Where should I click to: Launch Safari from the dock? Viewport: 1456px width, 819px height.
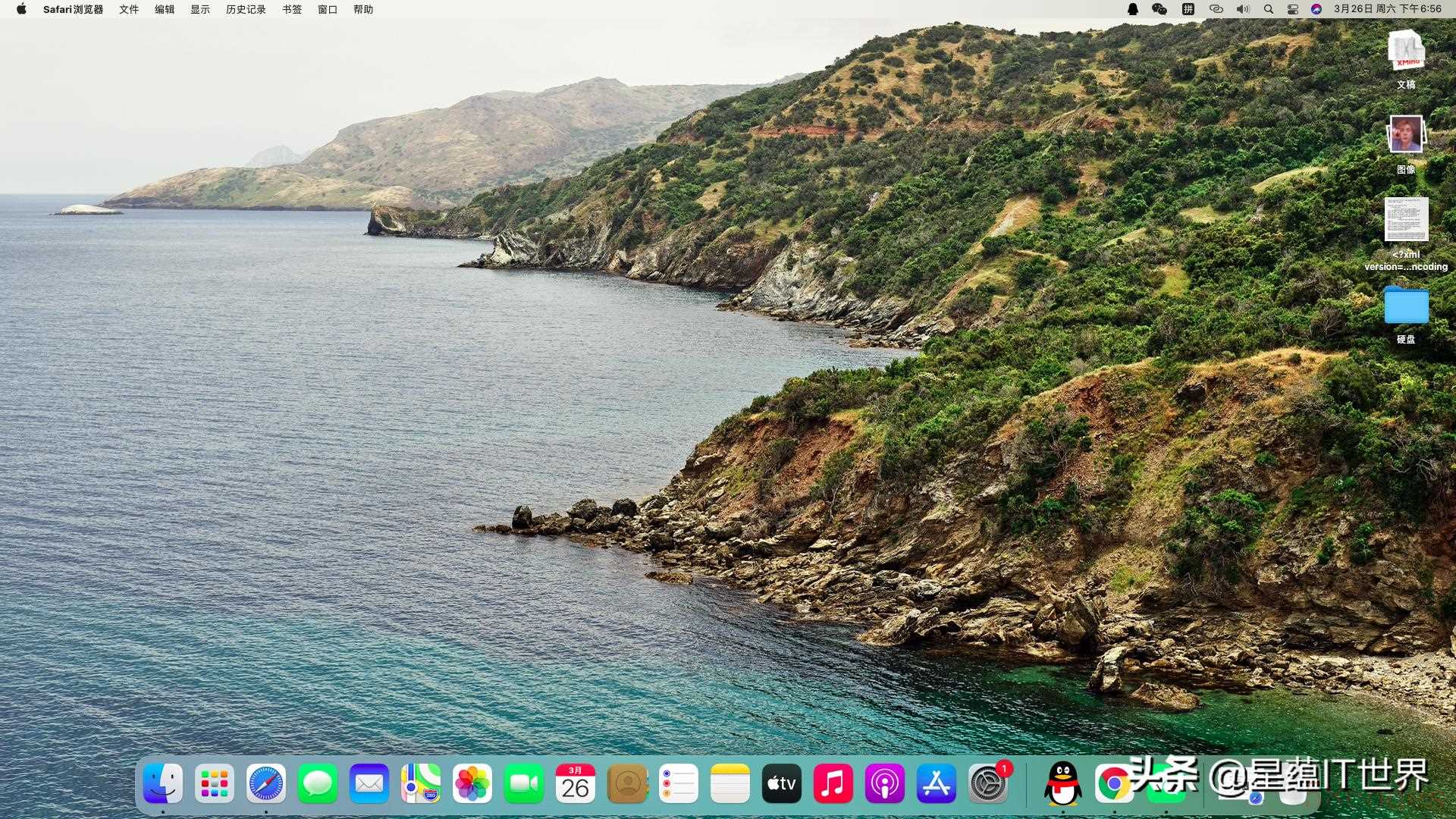(x=266, y=783)
